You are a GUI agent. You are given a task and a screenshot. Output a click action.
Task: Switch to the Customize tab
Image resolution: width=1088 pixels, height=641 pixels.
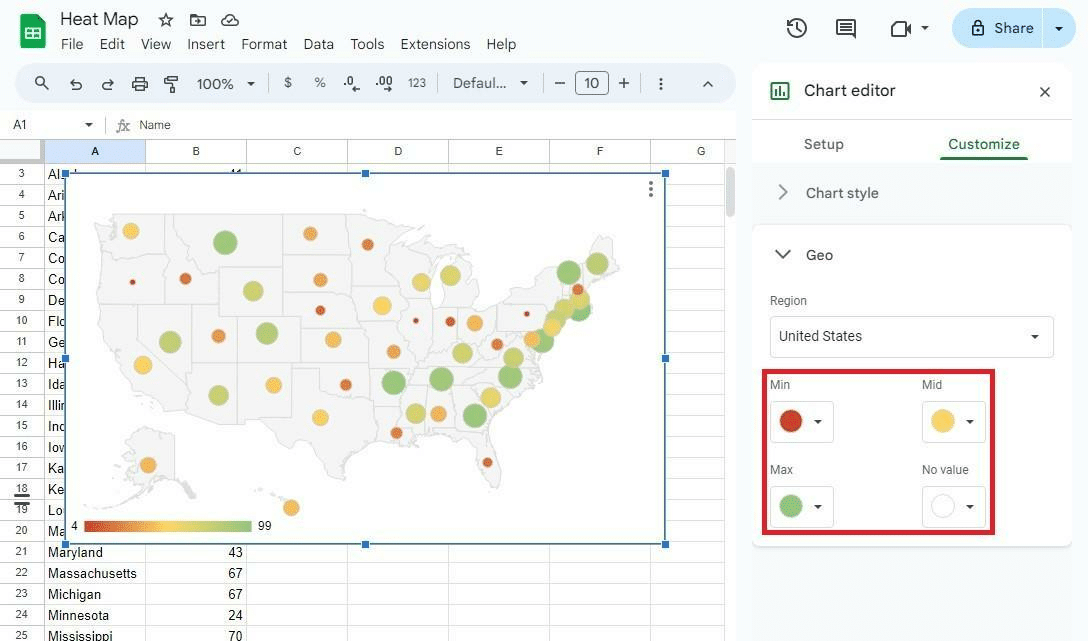pos(983,144)
